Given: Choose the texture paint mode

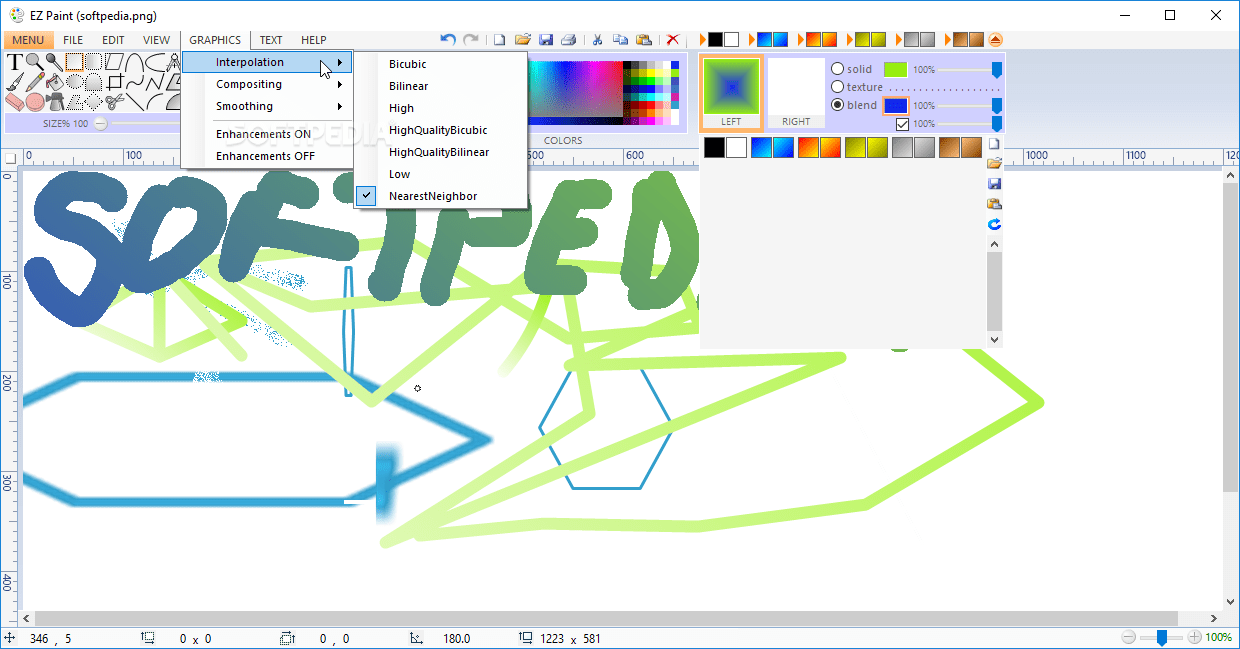Looking at the screenshot, I should coord(837,86).
